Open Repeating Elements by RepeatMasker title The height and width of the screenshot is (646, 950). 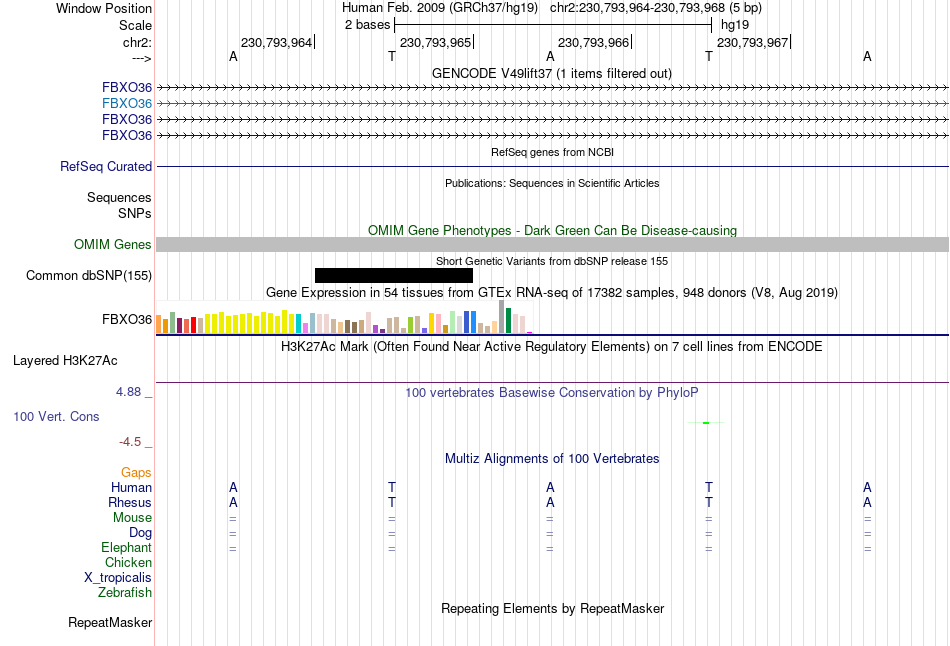552,608
